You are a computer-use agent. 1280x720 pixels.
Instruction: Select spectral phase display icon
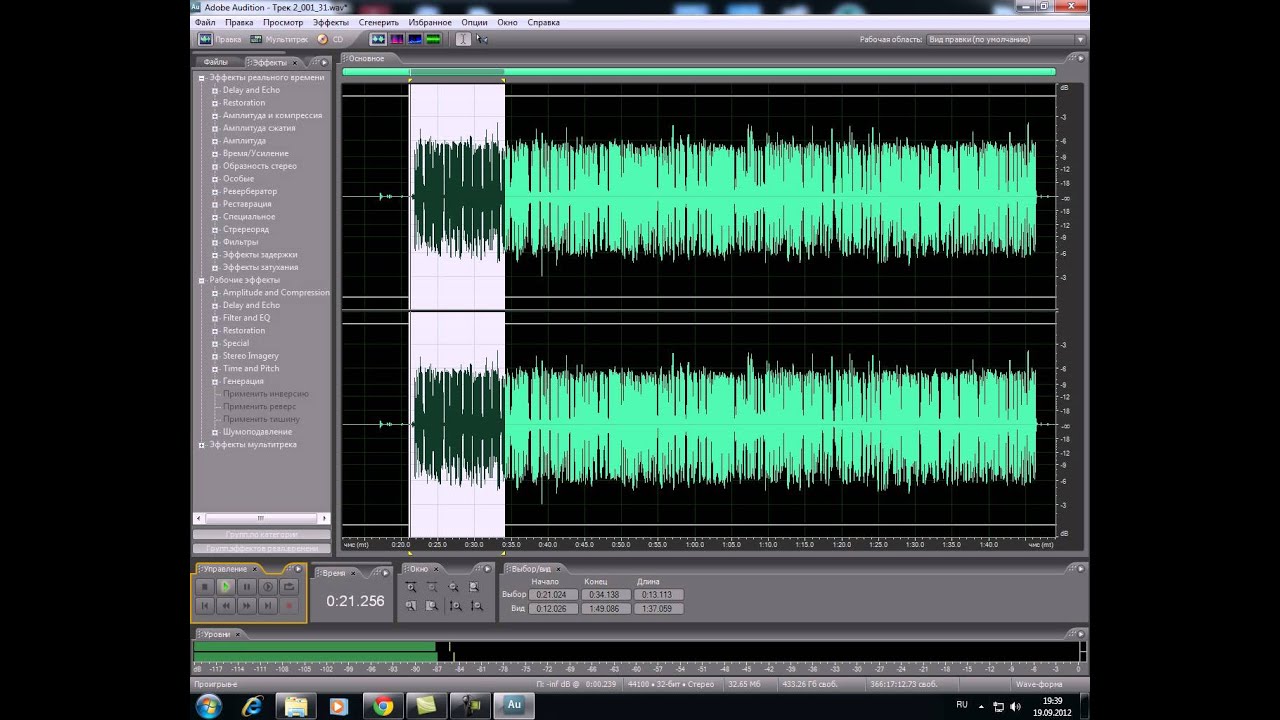[433, 39]
